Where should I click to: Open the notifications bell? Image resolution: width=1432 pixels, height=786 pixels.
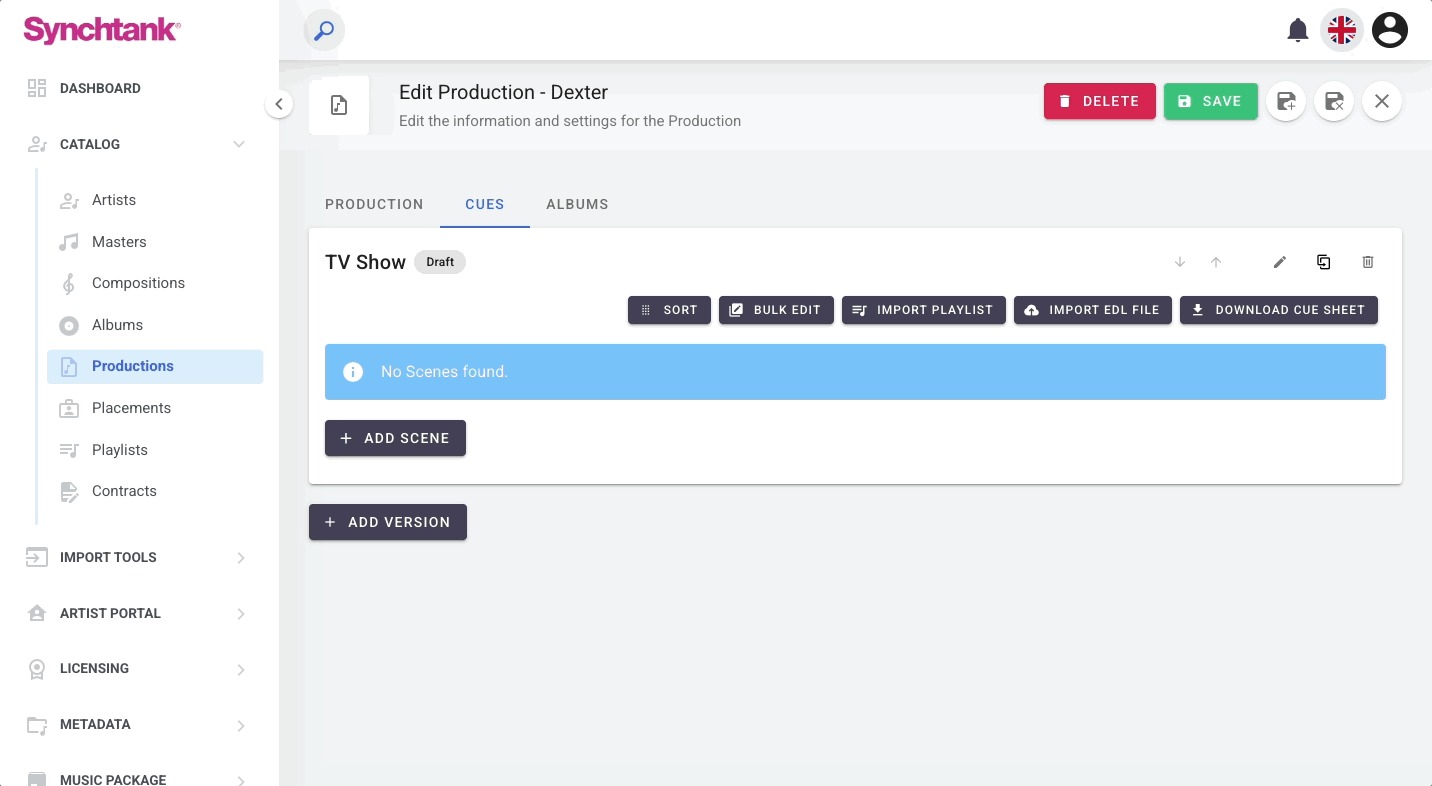click(1297, 31)
